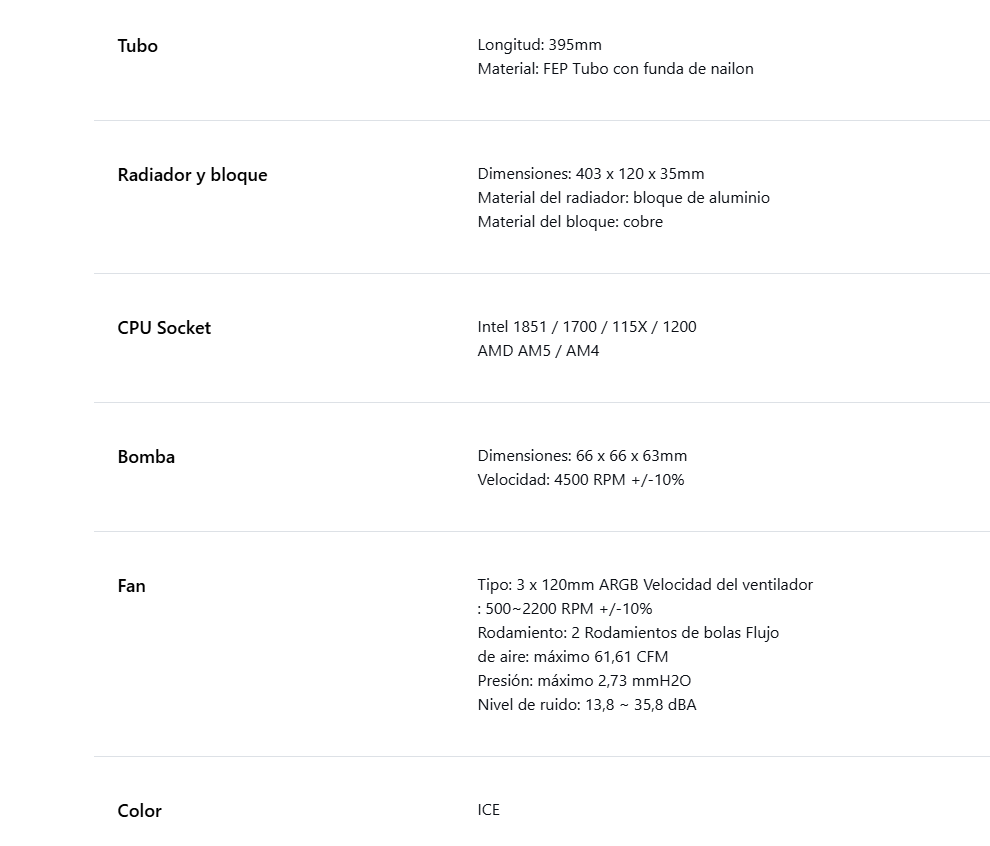
Task: Click the Velocidad 4500 RPM line
Action: [580, 480]
